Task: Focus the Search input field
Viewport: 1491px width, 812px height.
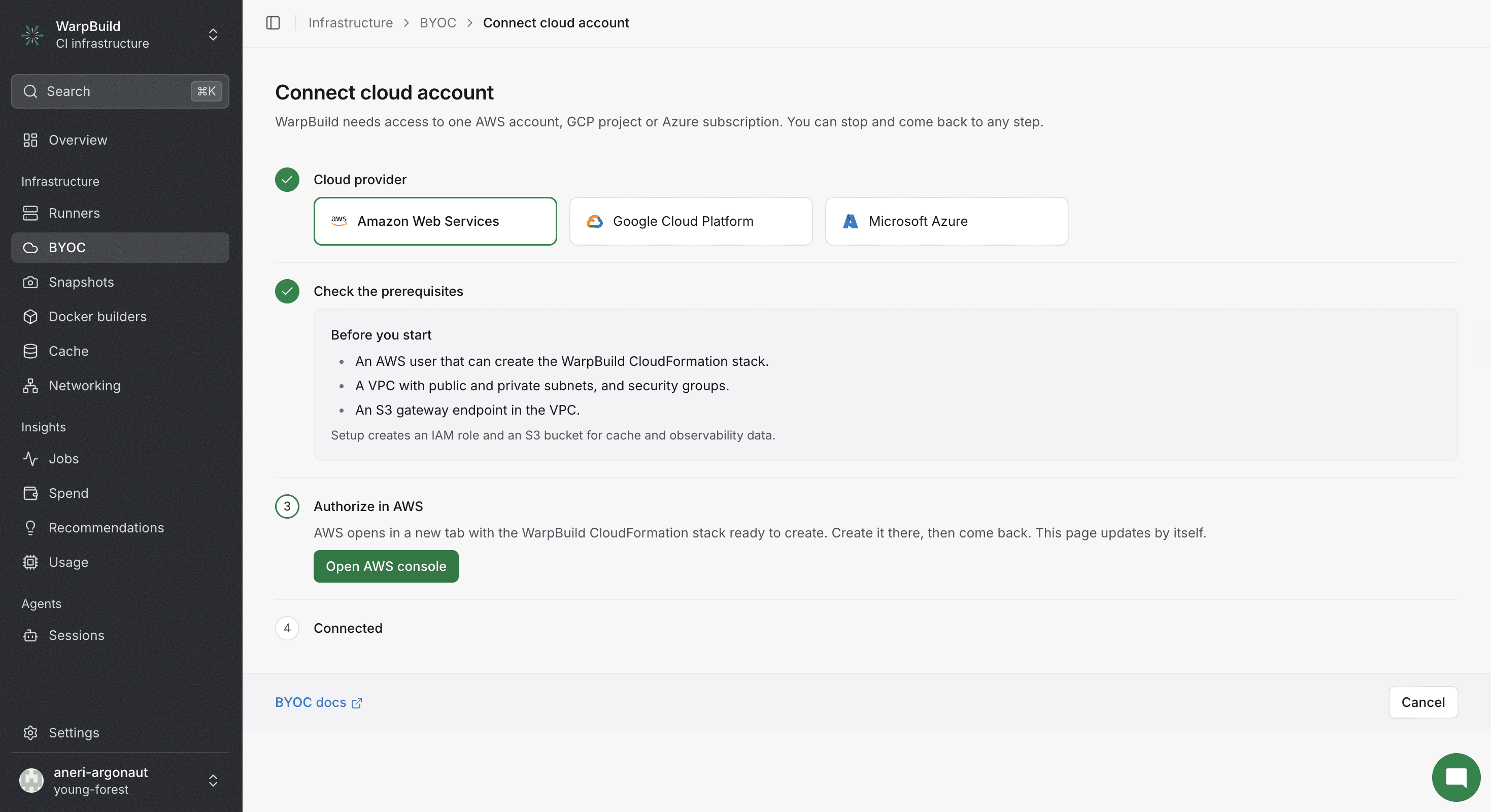Action: coord(120,91)
